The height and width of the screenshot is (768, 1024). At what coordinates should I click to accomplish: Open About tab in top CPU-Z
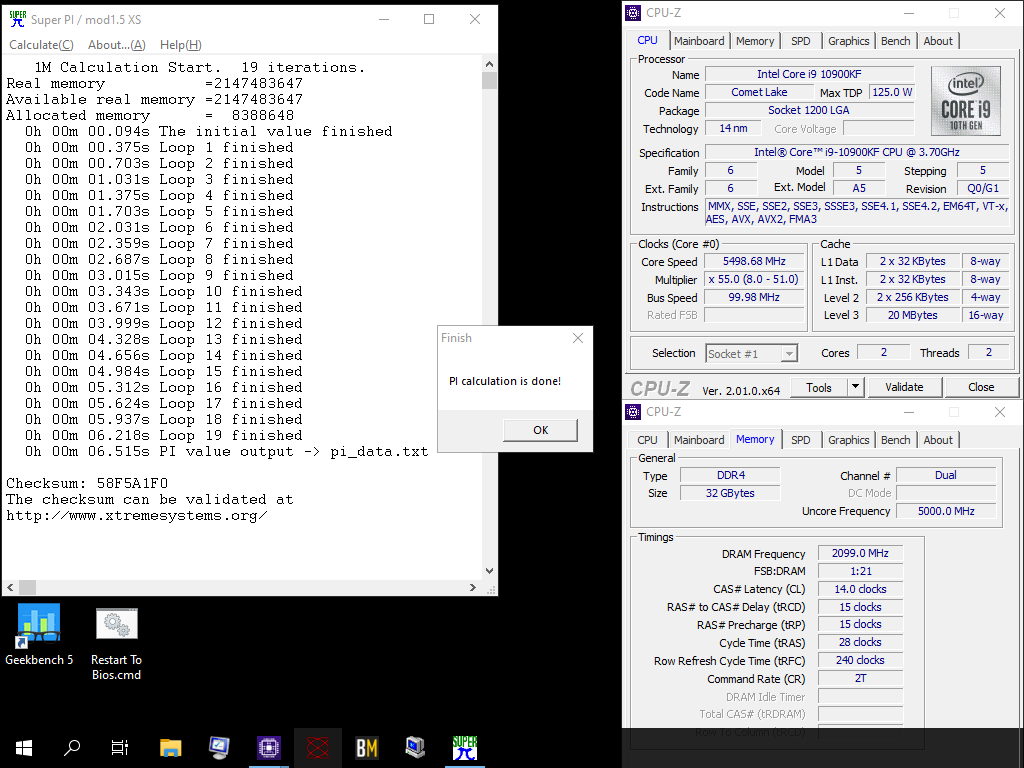938,41
